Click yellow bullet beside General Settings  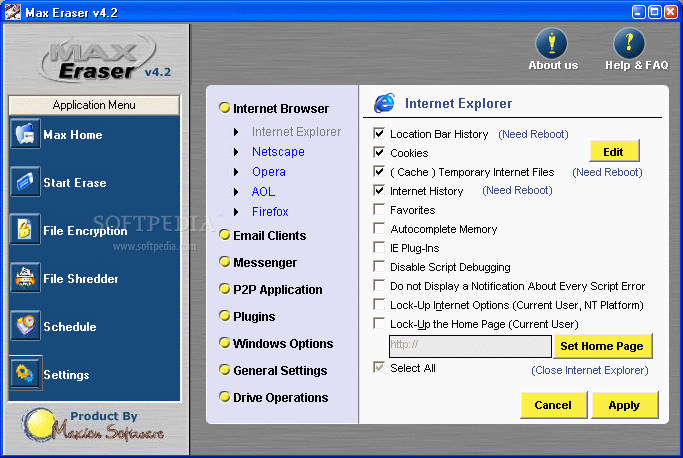(224, 370)
